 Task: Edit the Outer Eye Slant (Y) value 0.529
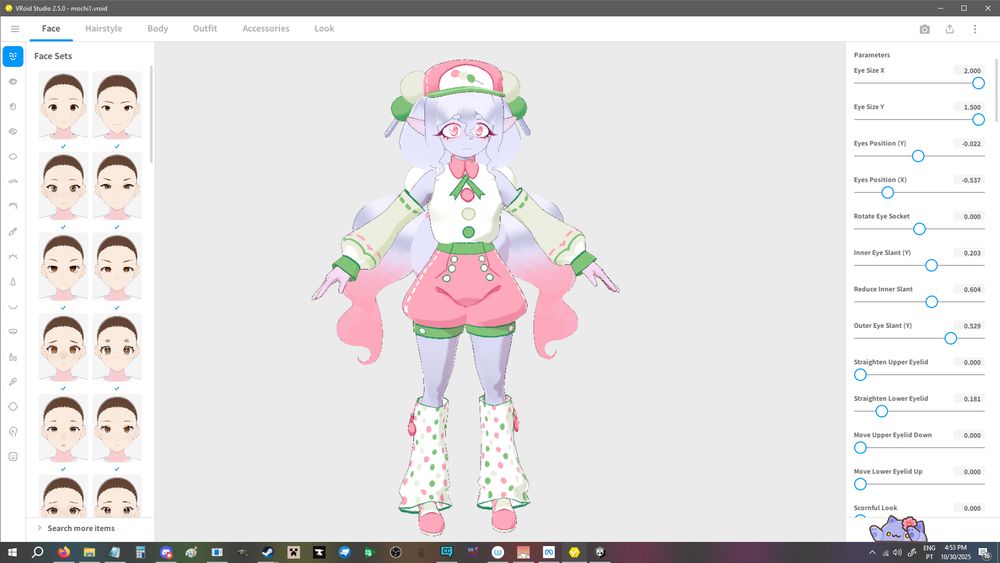[x=969, y=326]
